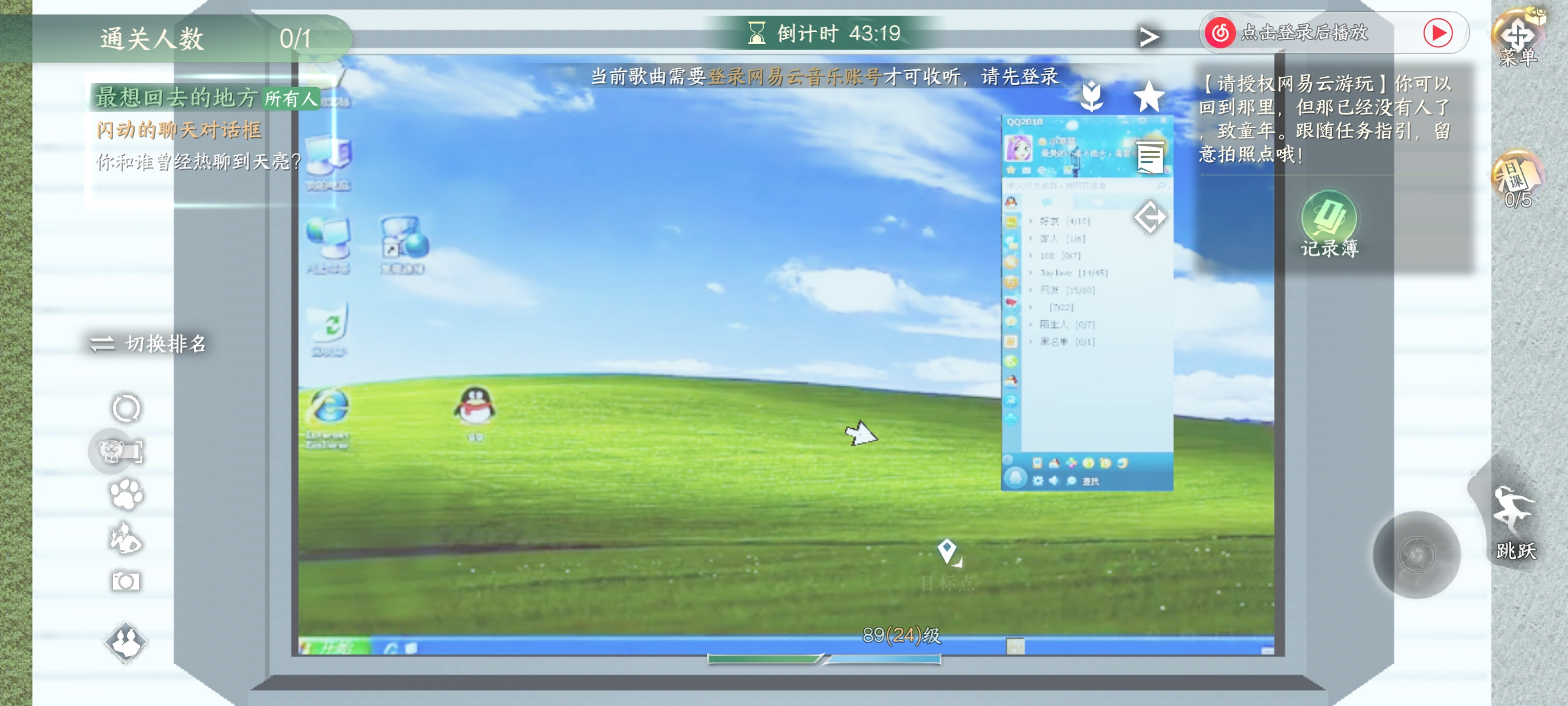The height and width of the screenshot is (706, 1568).
Task: Click the Windows XP Start button
Action: point(334,648)
